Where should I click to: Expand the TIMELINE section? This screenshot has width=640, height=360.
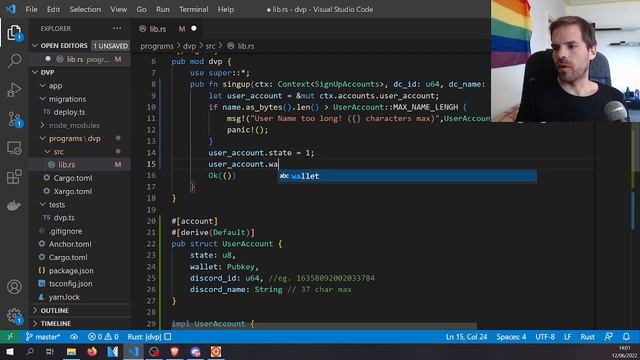pyautogui.click(x=56, y=324)
